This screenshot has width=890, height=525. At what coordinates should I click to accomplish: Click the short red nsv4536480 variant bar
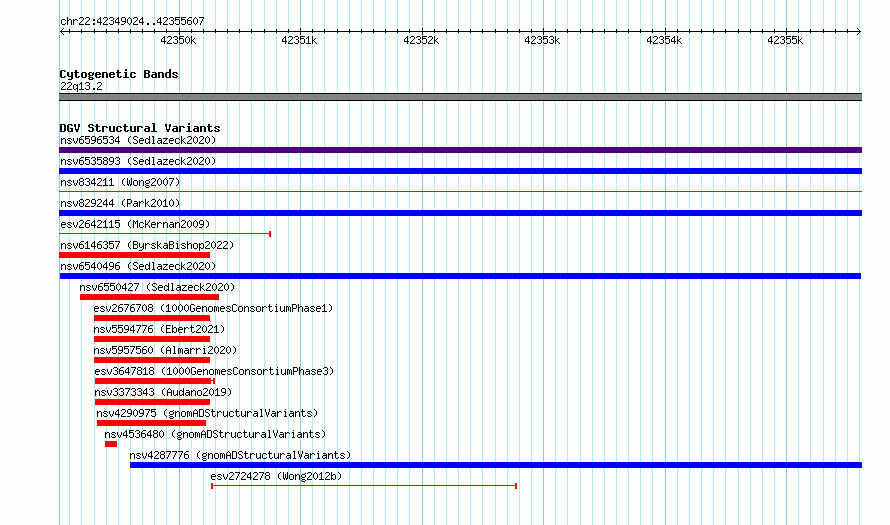tap(111, 444)
